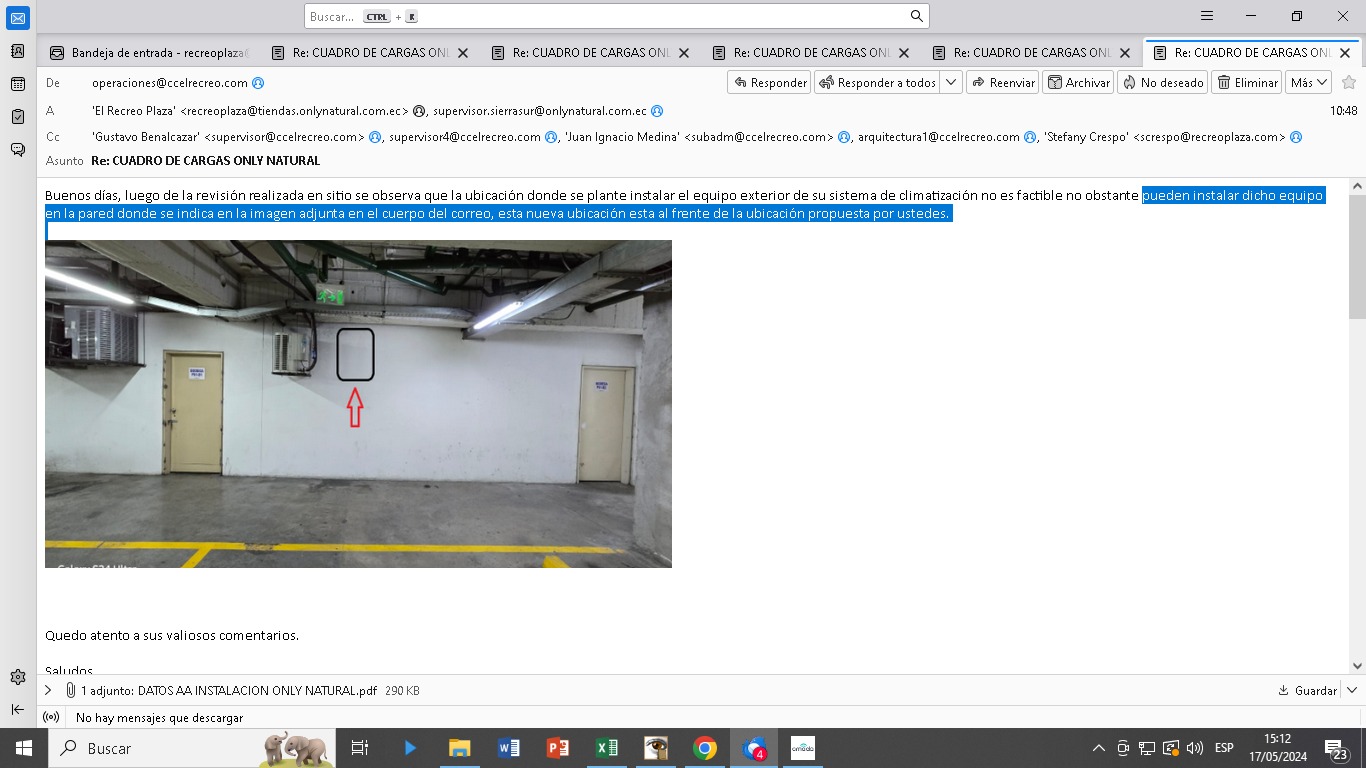Click text 'Quedo atento a sus valiosos comentarios.'
1366x768 pixels.
click(x=172, y=635)
